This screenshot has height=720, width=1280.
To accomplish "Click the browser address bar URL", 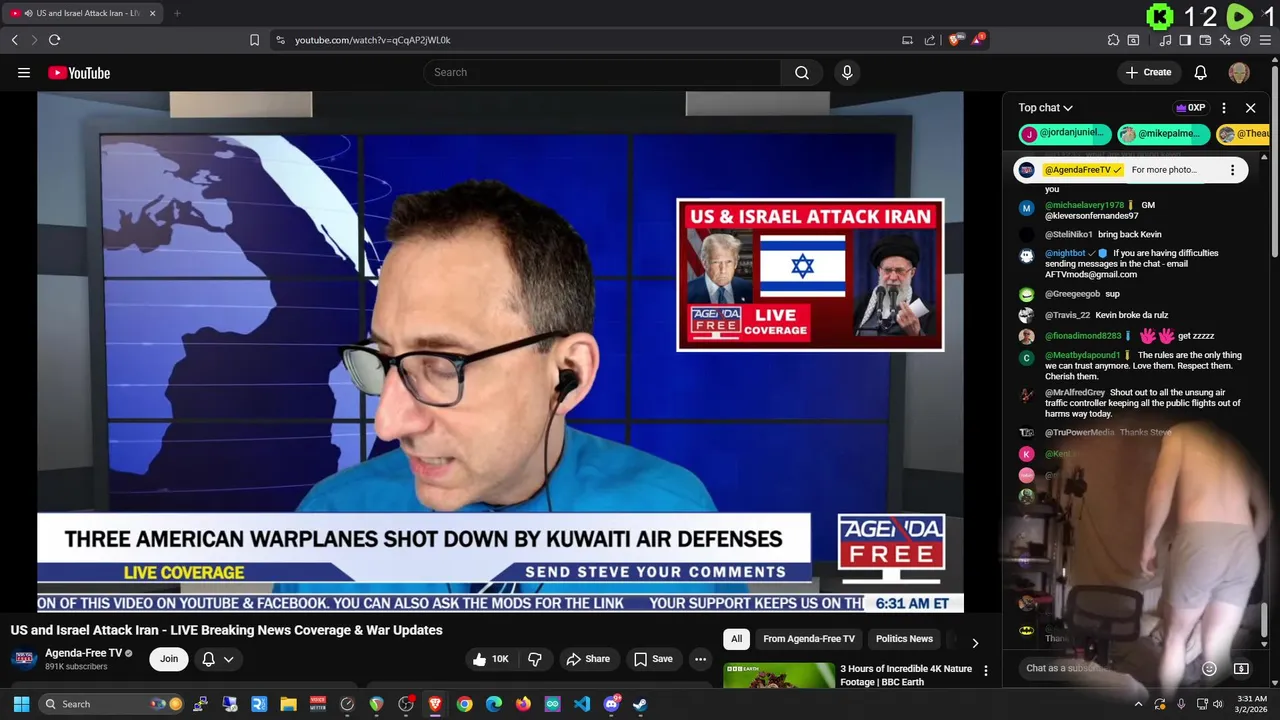I will 373,40.
